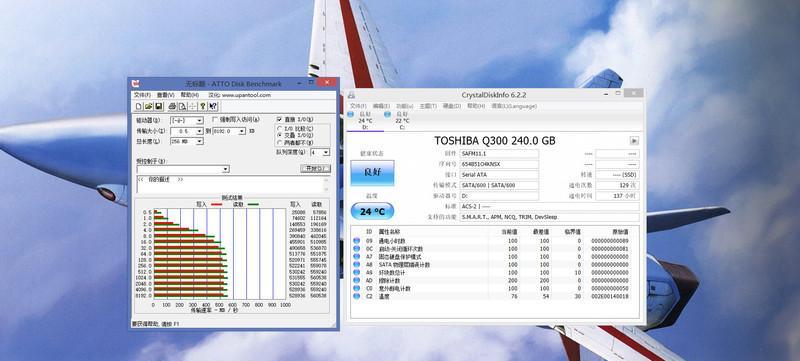Click green Read legend swatch in ATTO chart
The width and height of the screenshot is (800, 361).
pos(253,204)
